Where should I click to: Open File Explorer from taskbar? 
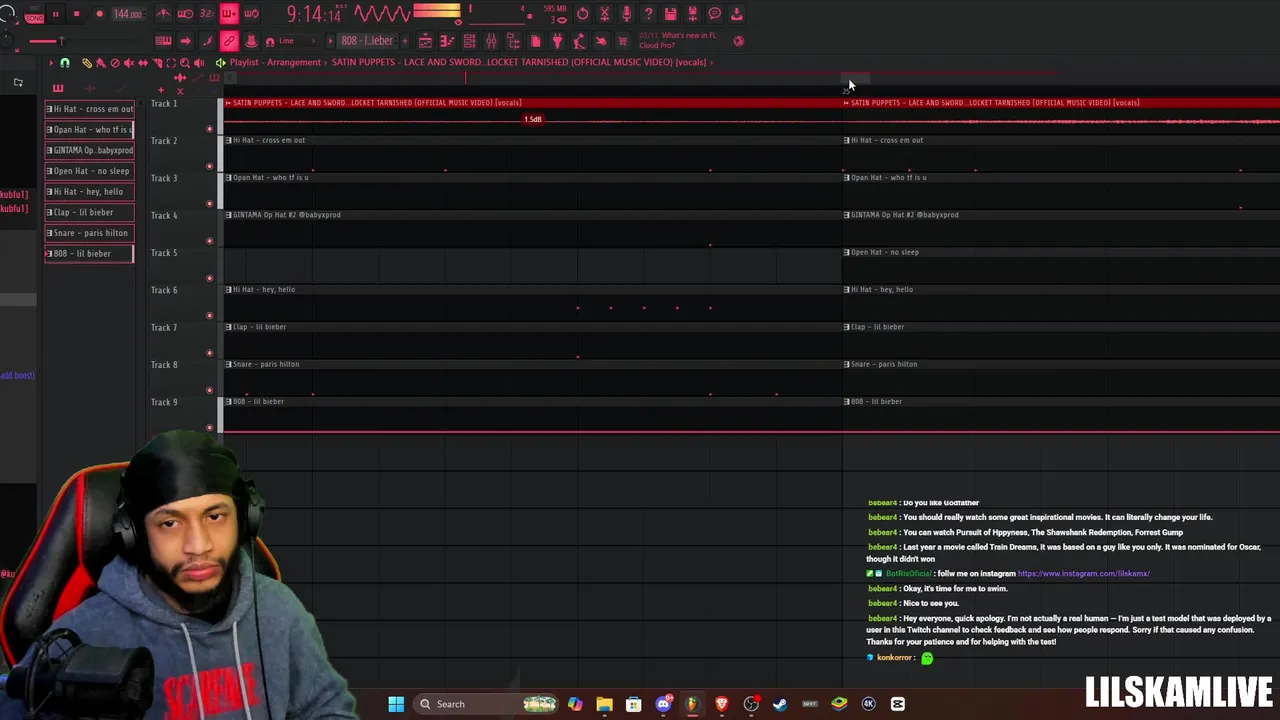click(x=604, y=704)
